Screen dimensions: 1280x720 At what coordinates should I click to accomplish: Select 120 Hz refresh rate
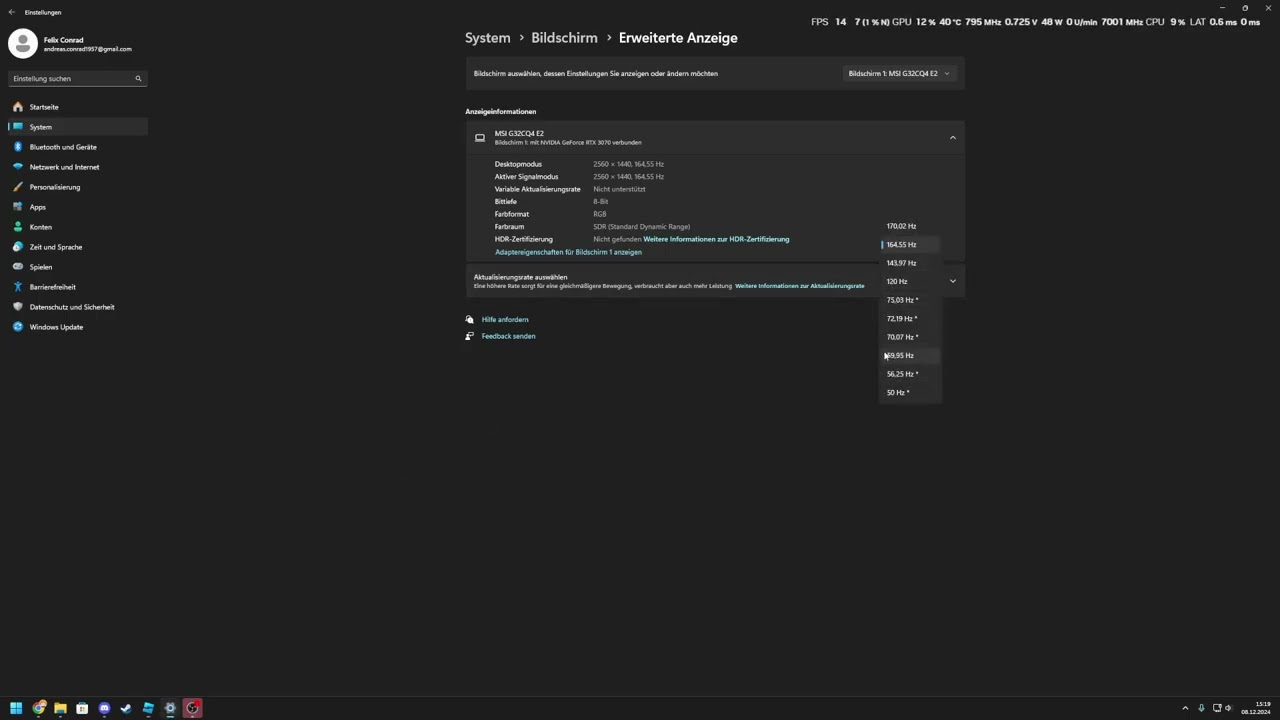[x=911, y=282]
